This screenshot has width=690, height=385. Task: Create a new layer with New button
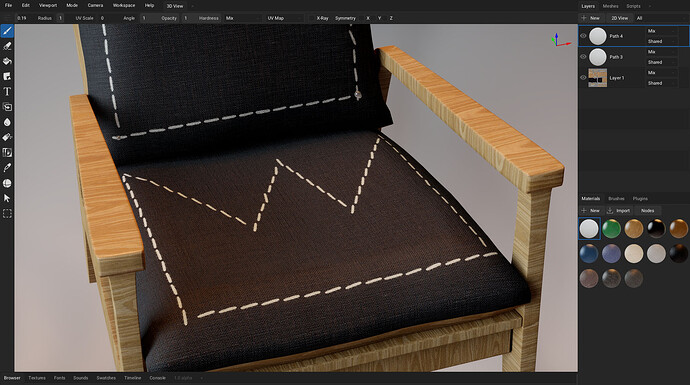[x=591, y=18]
